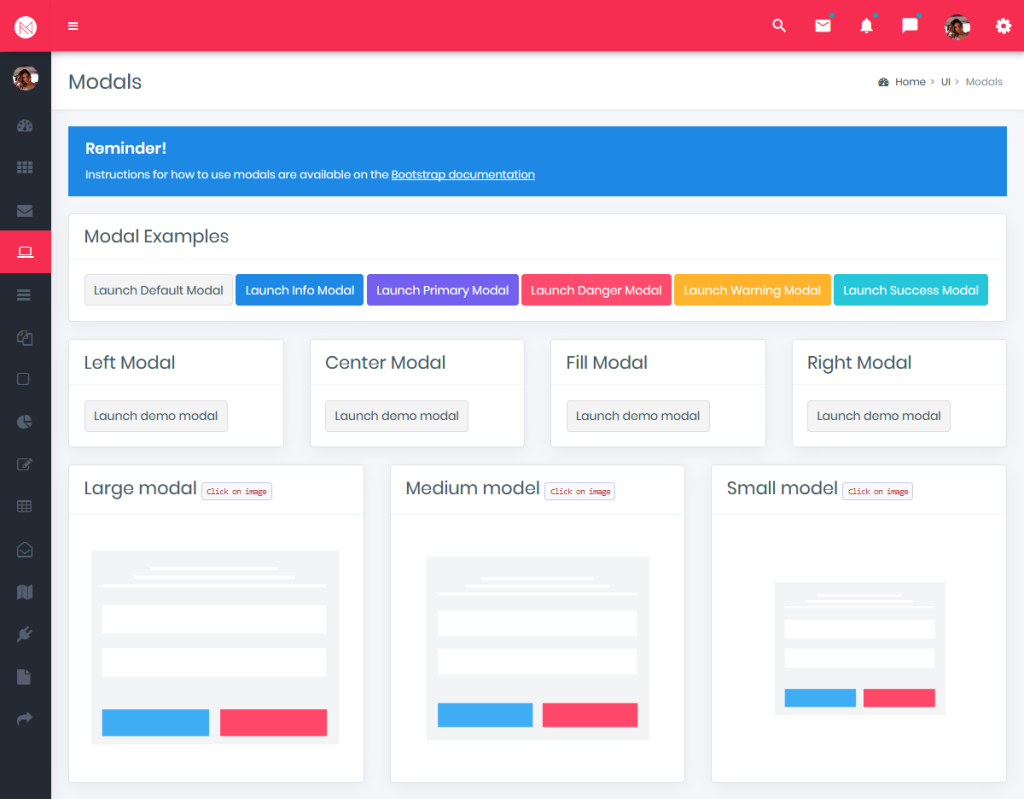Open the apps grid icon in sidebar
The height and width of the screenshot is (799, 1024).
[x=25, y=167]
